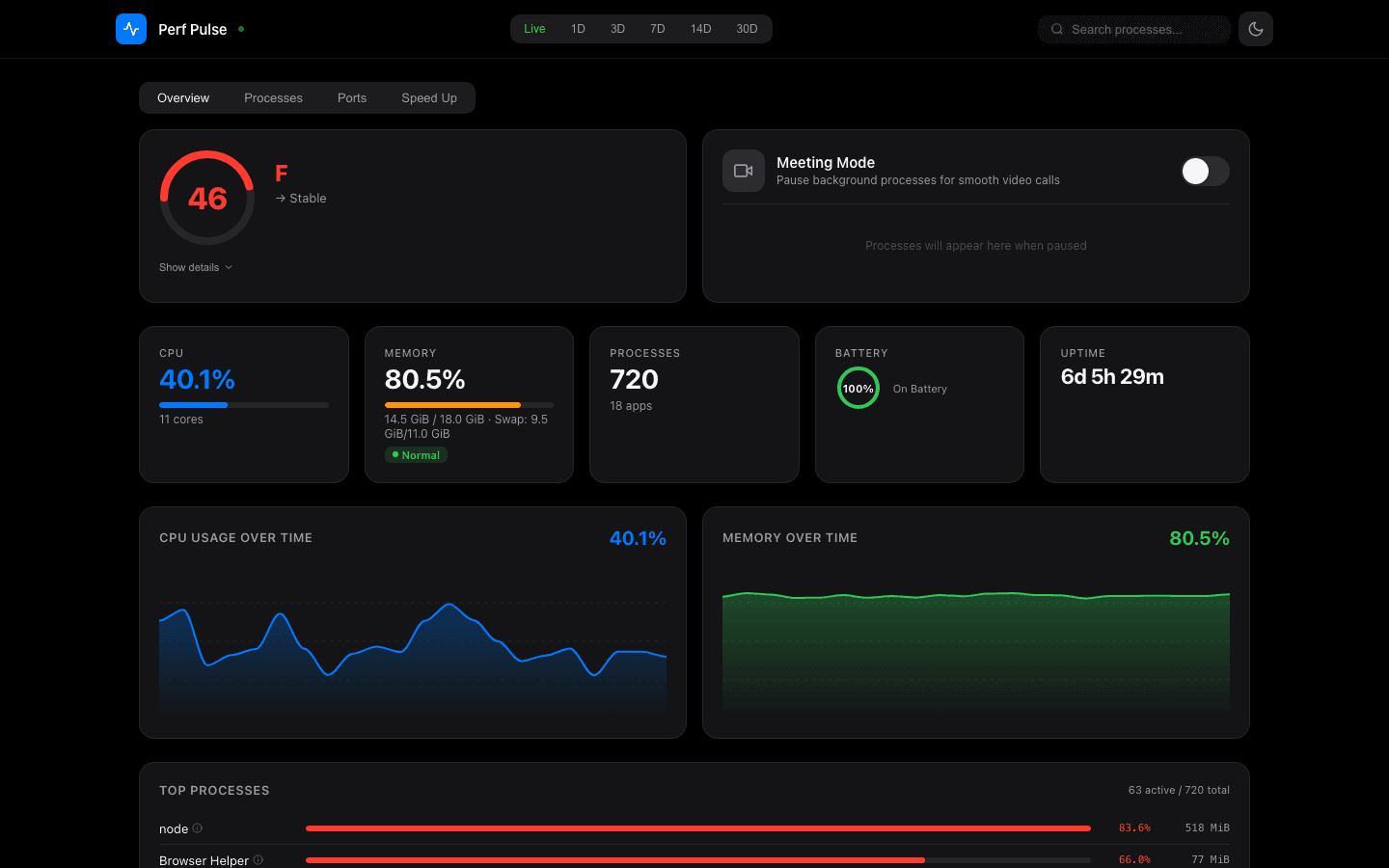Click the Normal memory status badge
This screenshot has height=868, width=1389.
[416, 454]
